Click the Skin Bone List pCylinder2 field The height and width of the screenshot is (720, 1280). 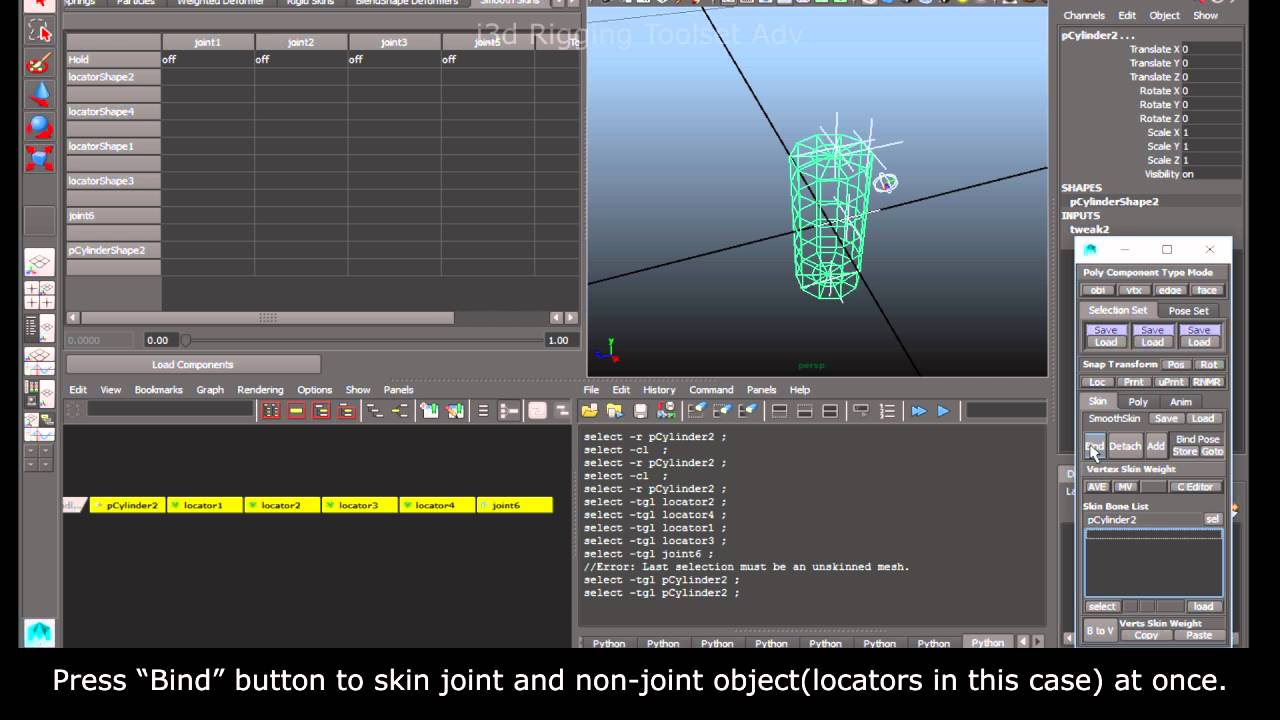tap(1143, 520)
